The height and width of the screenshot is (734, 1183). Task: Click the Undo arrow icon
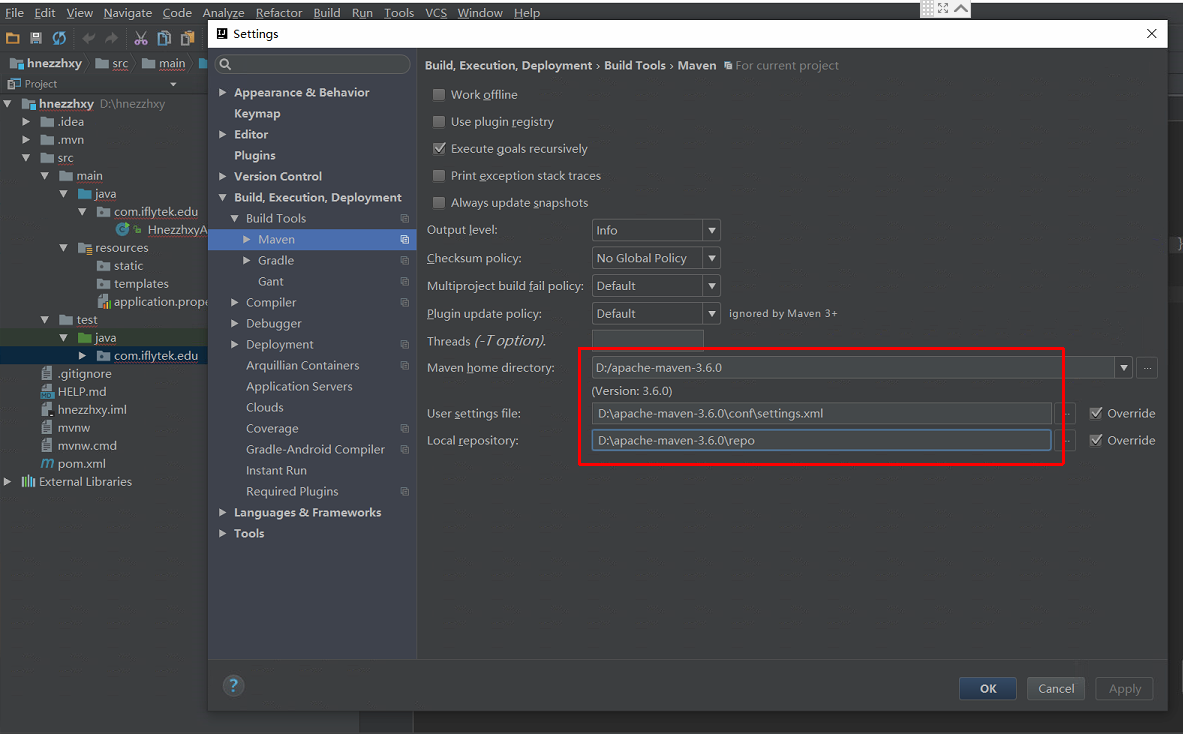[88, 38]
